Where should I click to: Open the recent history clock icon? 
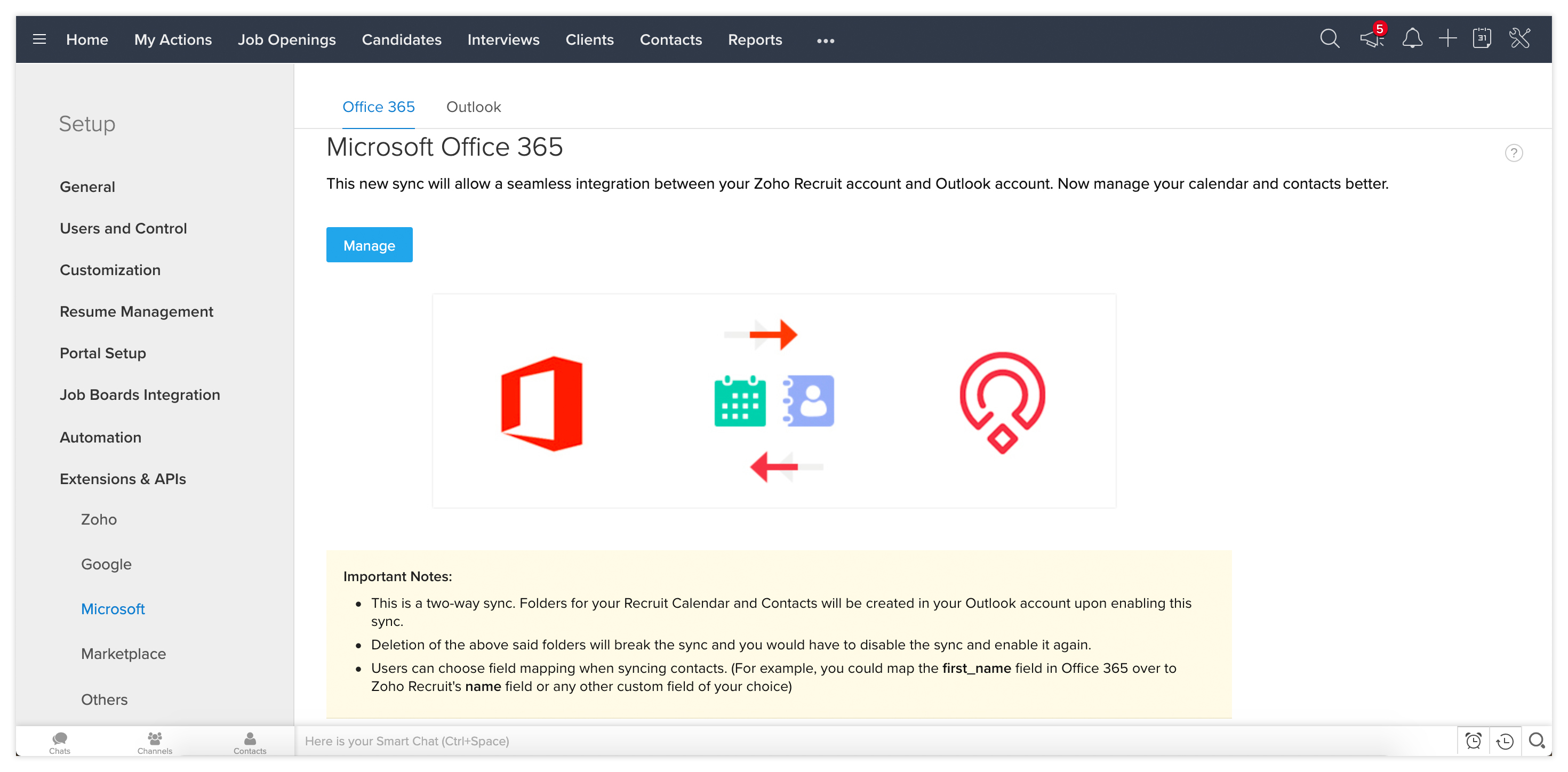(x=1505, y=741)
